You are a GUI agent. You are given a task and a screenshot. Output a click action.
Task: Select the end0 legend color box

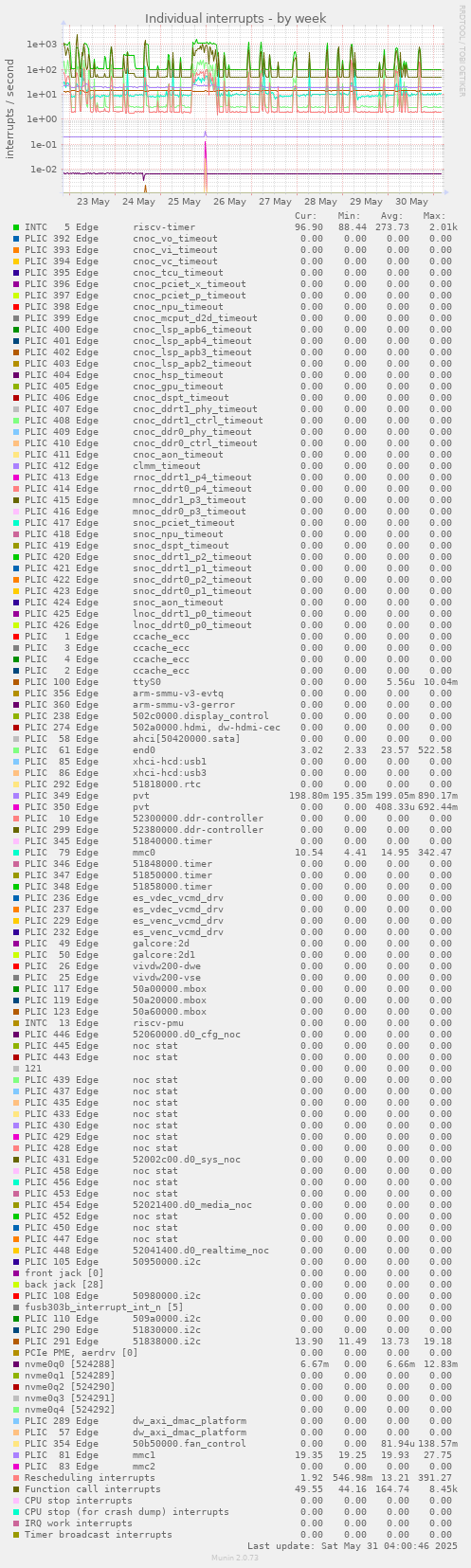click(16, 750)
